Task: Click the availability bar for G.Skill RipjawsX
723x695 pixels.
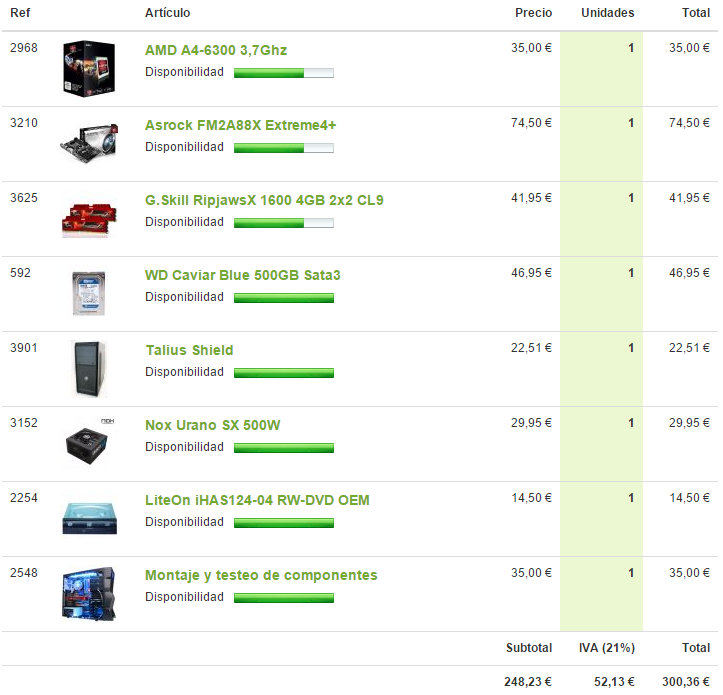Action: click(284, 223)
